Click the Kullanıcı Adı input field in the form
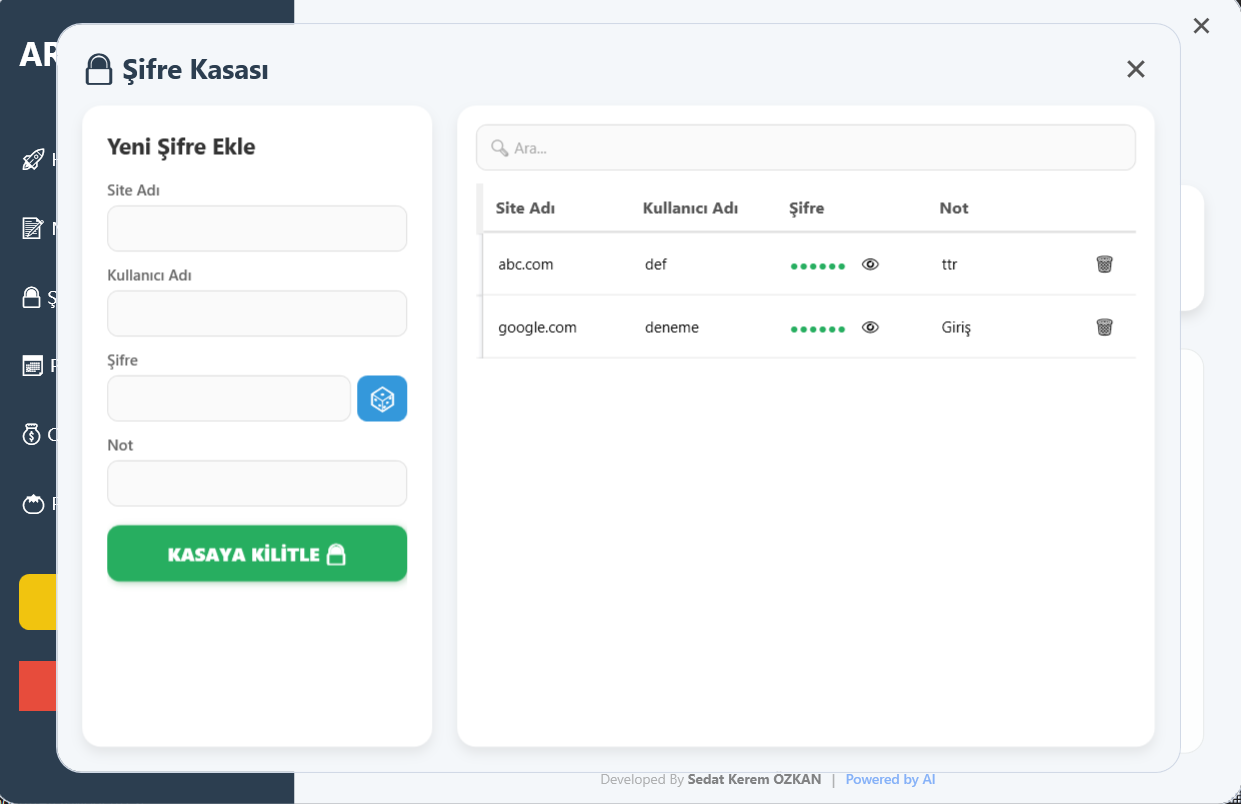The width and height of the screenshot is (1241, 804). (257, 314)
